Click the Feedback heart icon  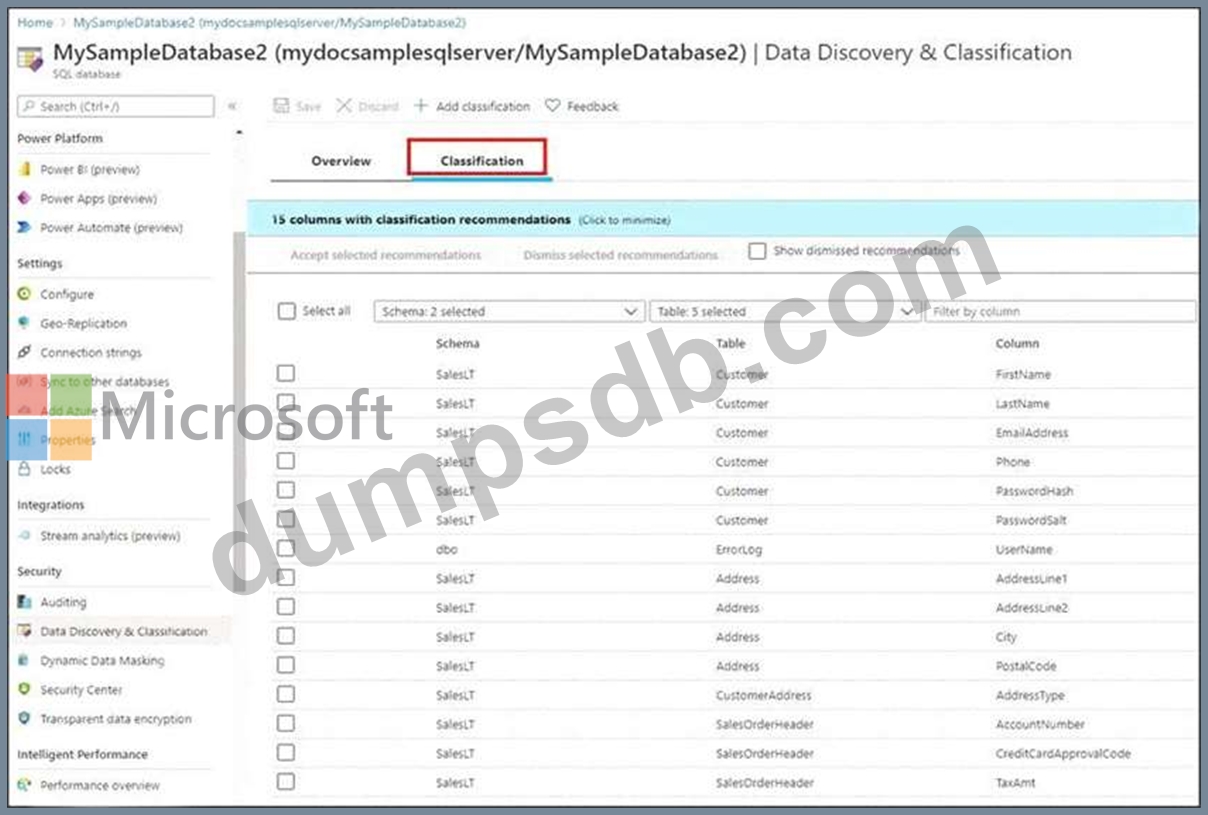552,106
